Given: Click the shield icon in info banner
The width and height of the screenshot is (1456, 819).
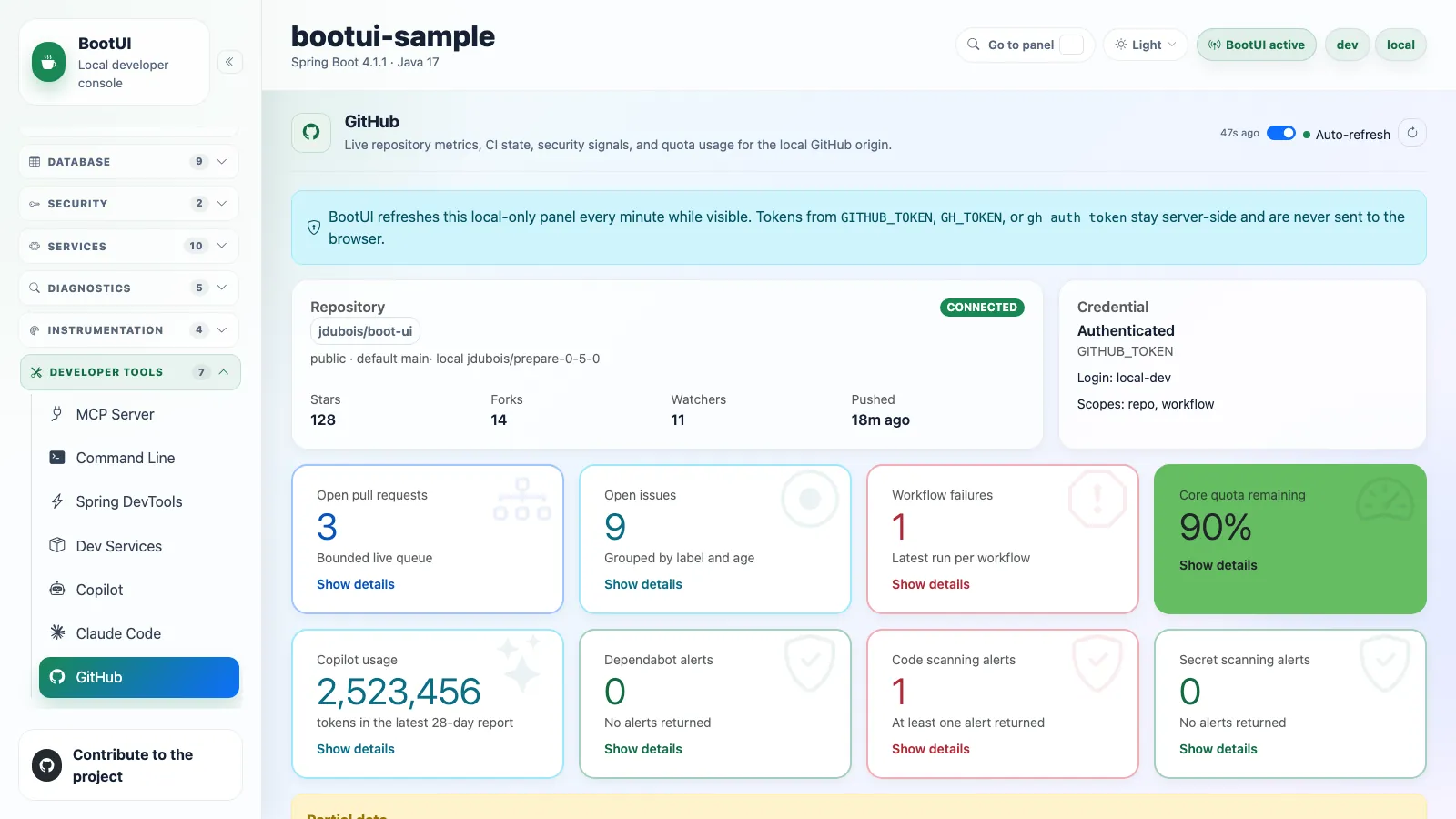Looking at the screenshot, I should pyautogui.click(x=314, y=227).
